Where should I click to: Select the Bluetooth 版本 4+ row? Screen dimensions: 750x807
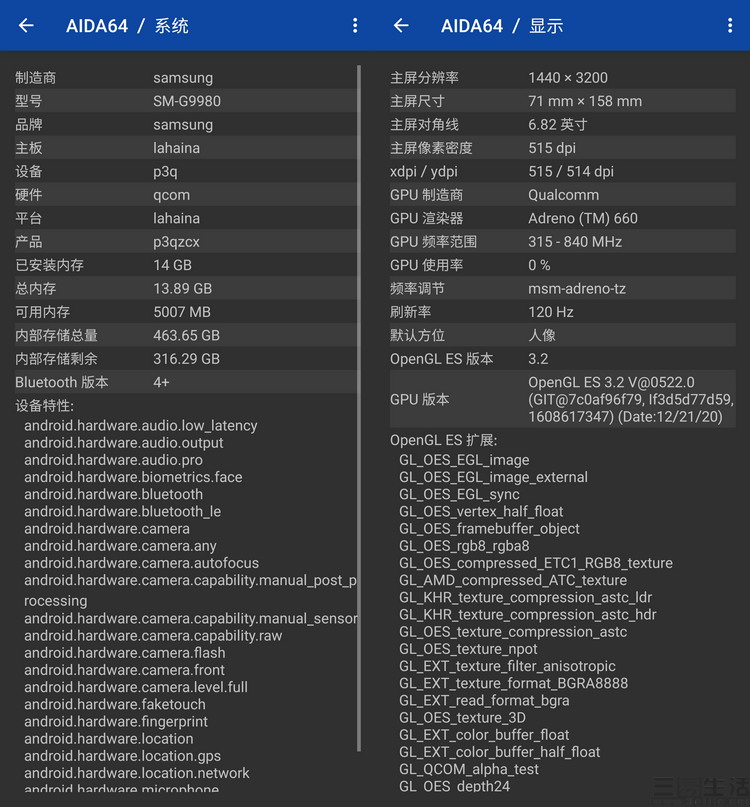tap(185, 382)
